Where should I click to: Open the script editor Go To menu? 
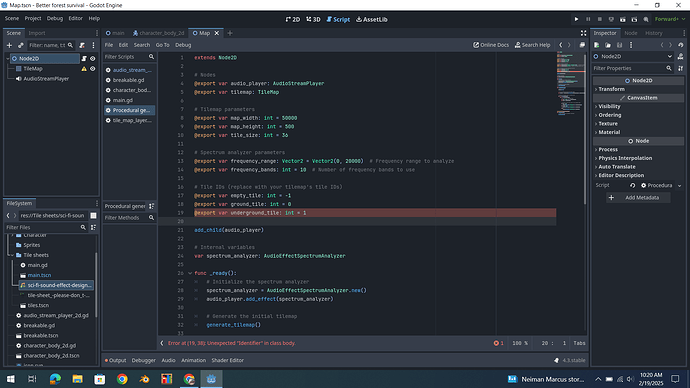pos(162,45)
